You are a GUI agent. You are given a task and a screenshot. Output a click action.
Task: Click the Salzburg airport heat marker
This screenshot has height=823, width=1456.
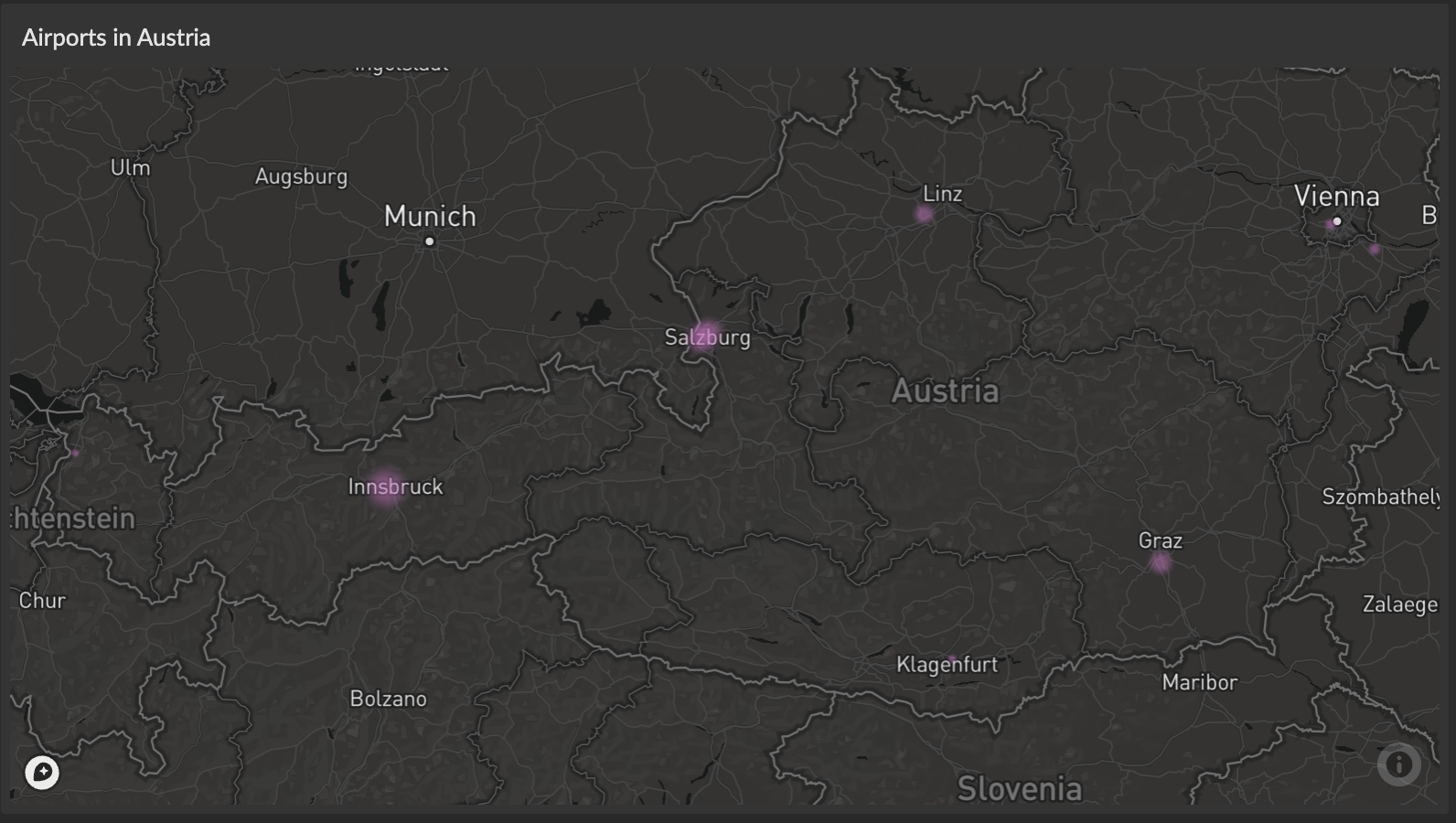coord(703,337)
